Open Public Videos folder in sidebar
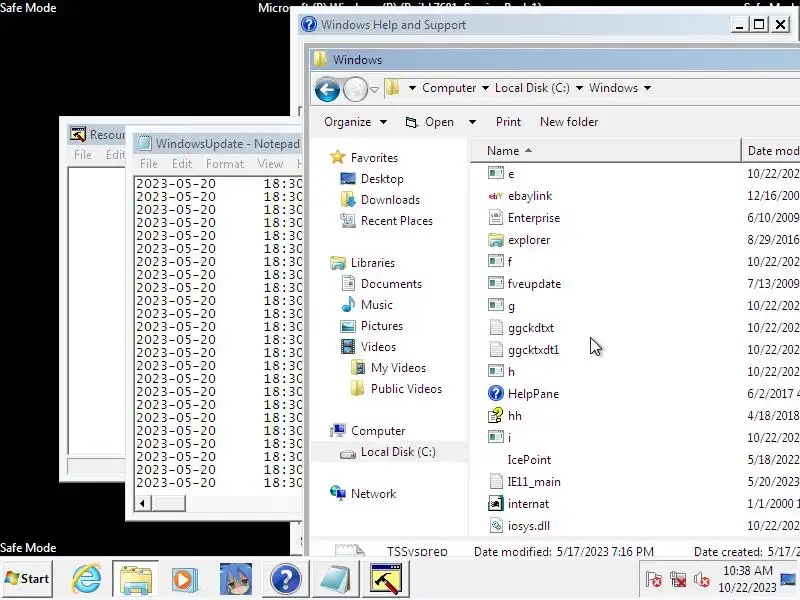This screenshot has width=800, height=600. pos(406,389)
